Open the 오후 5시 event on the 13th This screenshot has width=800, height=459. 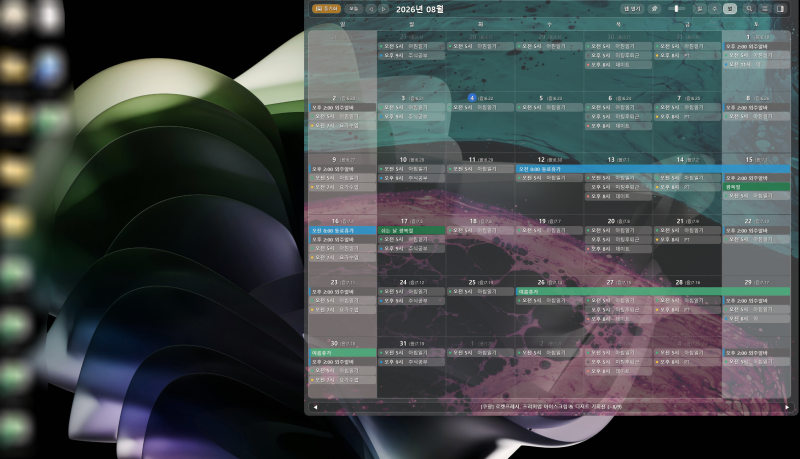[618, 187]
